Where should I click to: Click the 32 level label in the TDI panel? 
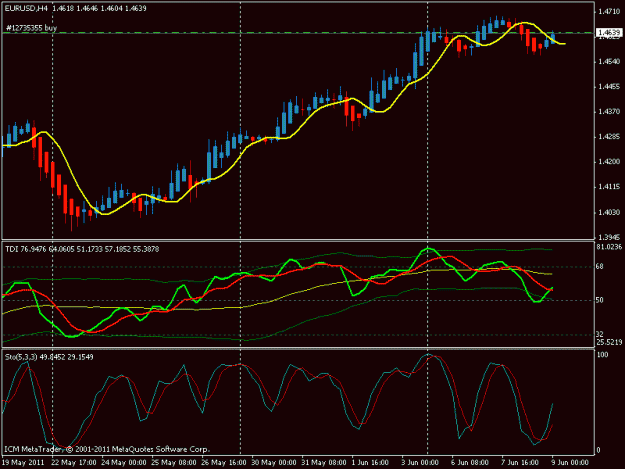(x=599, y=334)
